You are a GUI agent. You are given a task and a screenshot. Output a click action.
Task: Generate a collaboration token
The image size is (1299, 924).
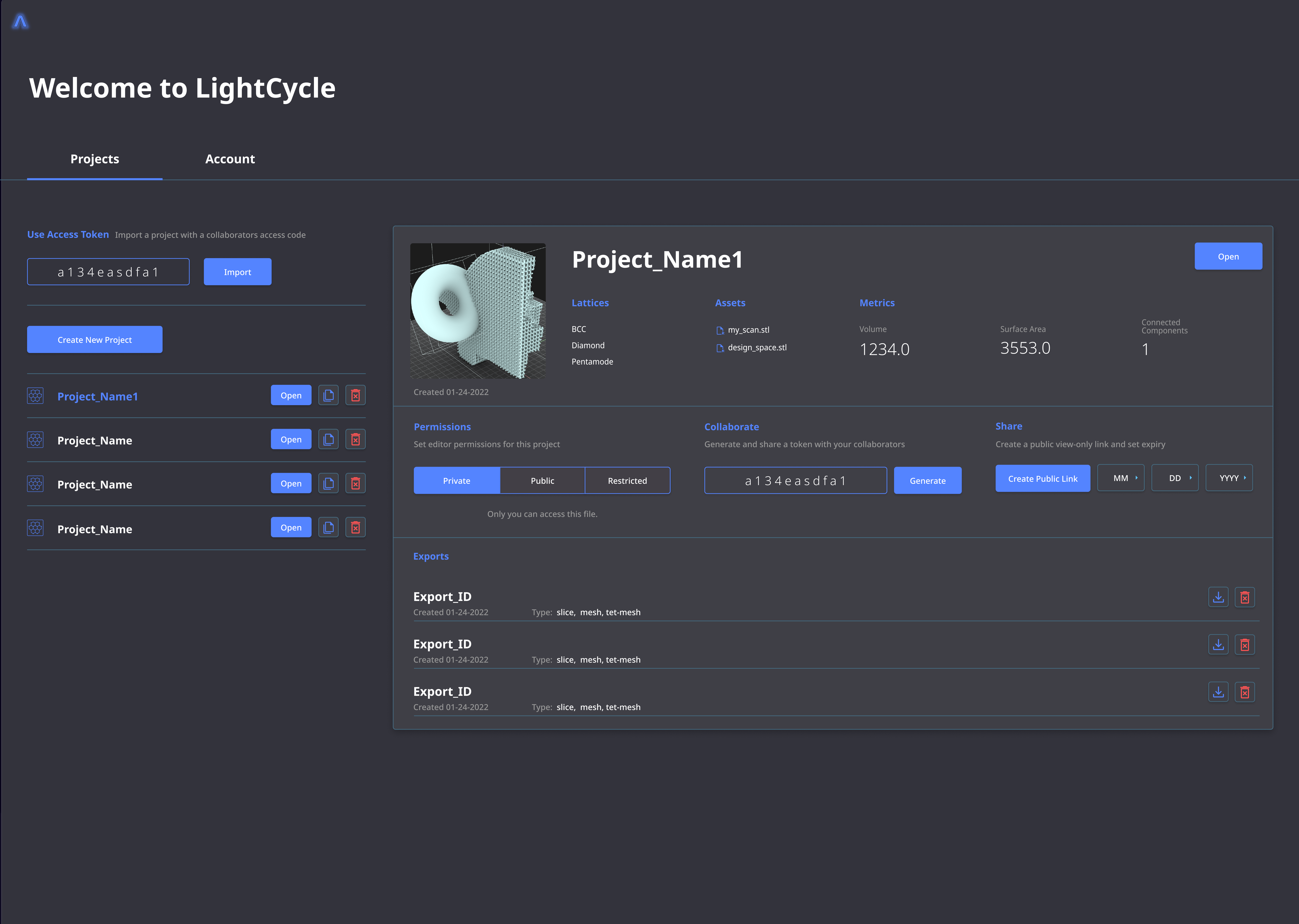pyautogui.click(x=928, y=481)
